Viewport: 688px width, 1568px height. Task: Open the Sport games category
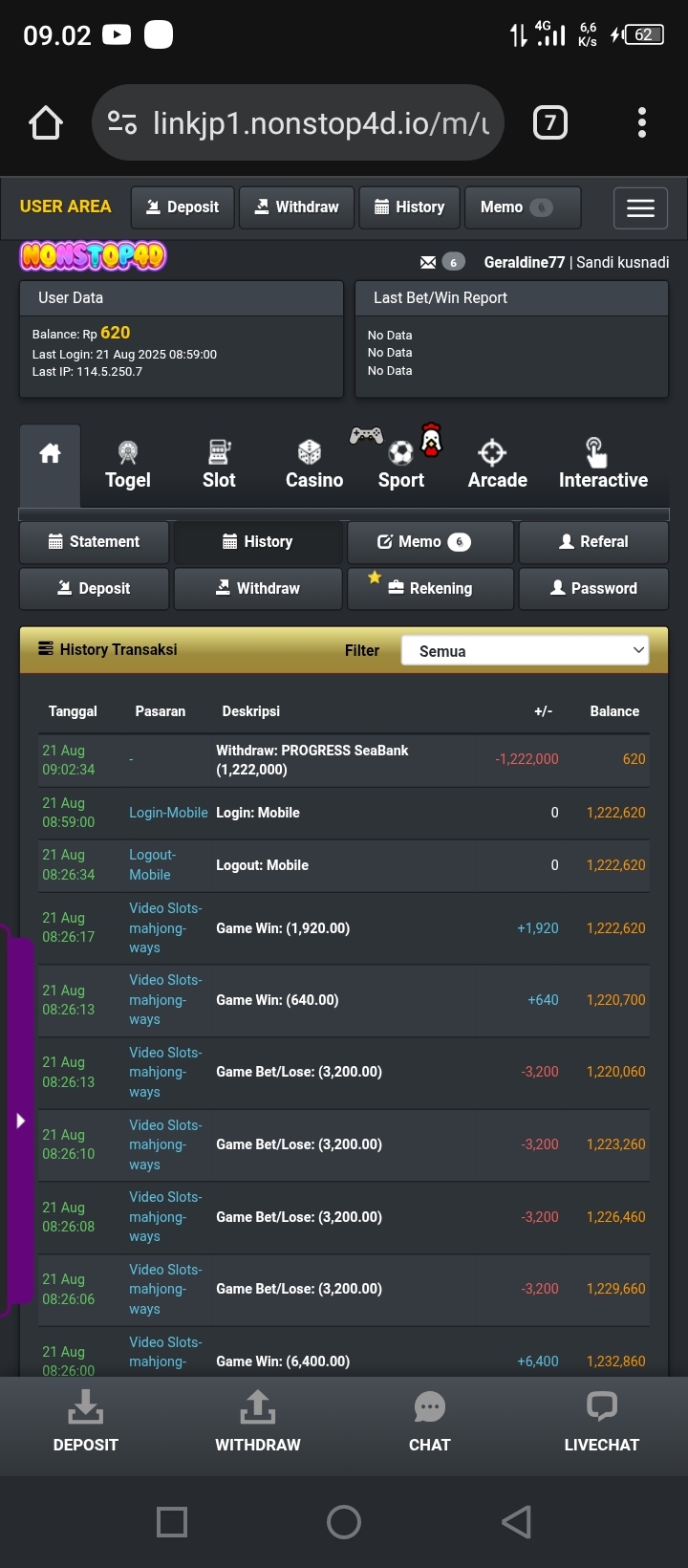400,466
